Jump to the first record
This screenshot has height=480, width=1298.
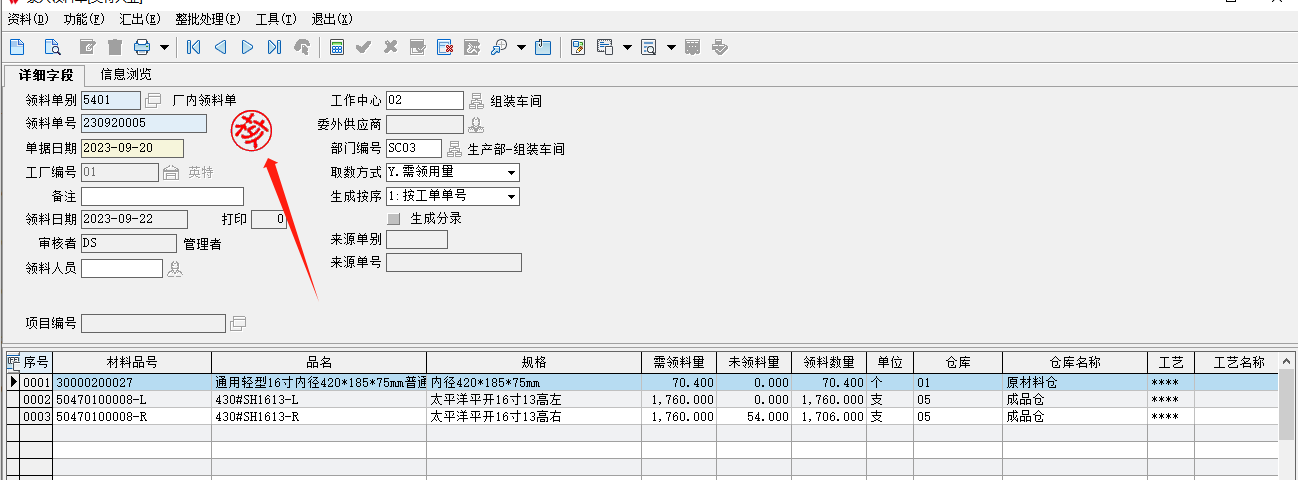click(x=193, y=47)
